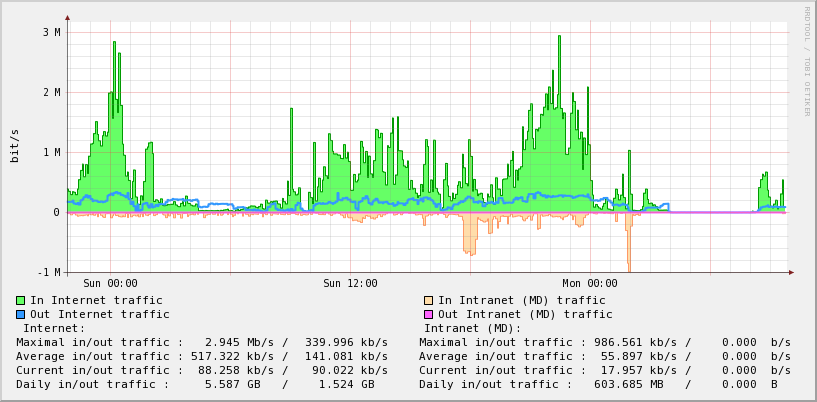Click the 'Internet:' statistics heading

tap(54, 328)
